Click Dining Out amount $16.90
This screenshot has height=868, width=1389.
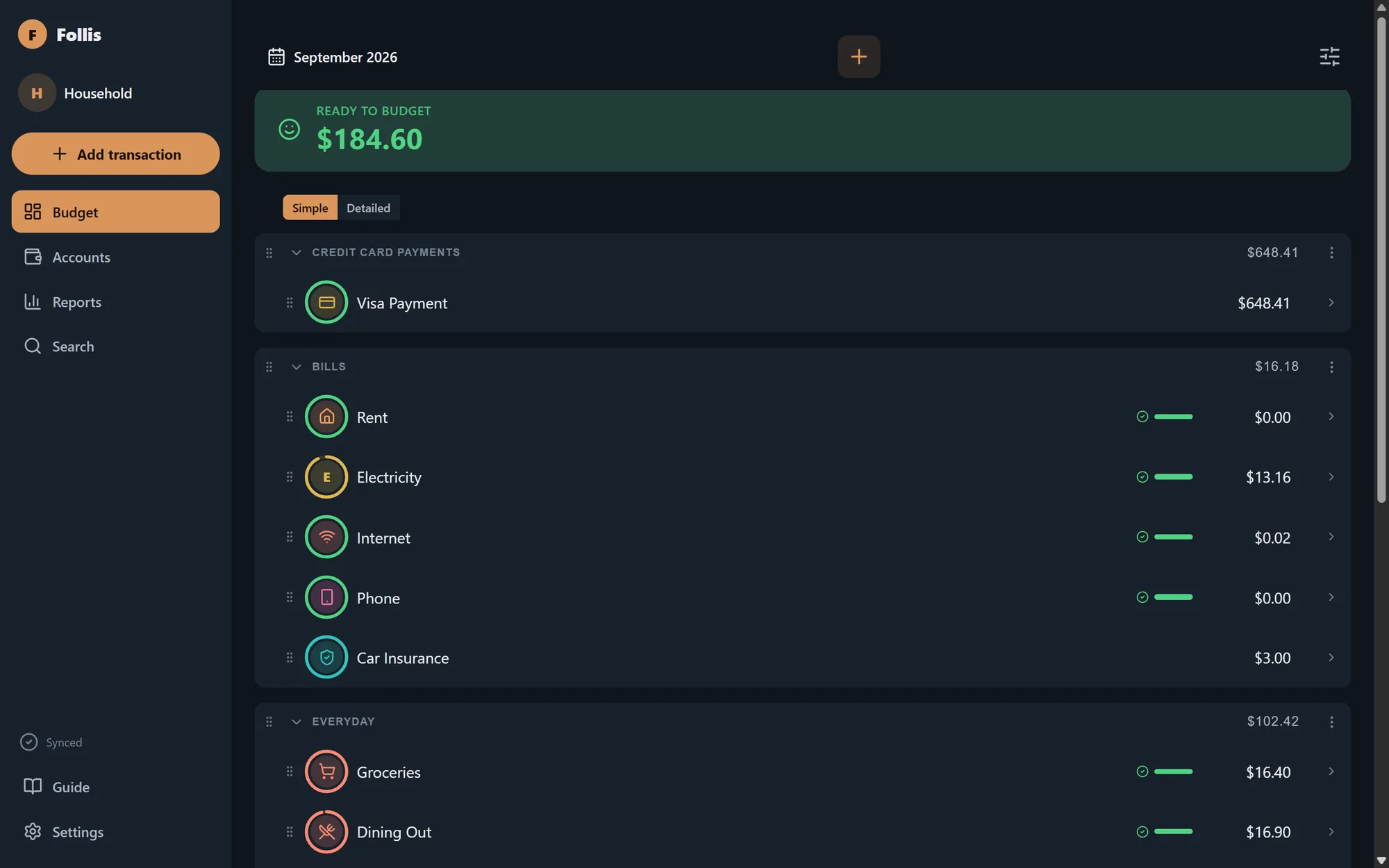pos(1268,832)
